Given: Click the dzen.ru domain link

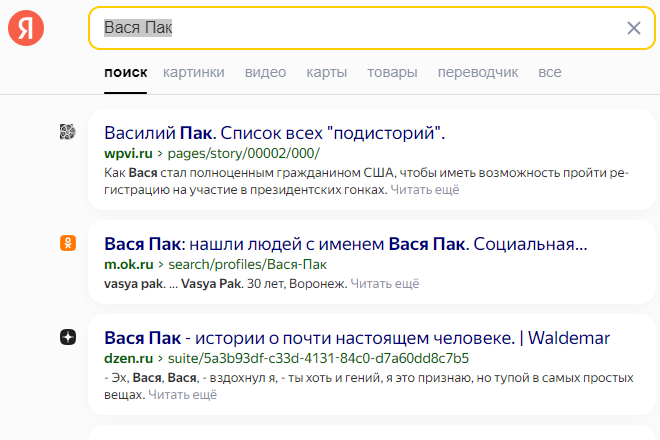Looking at the screenshot, I should (128, 358).
